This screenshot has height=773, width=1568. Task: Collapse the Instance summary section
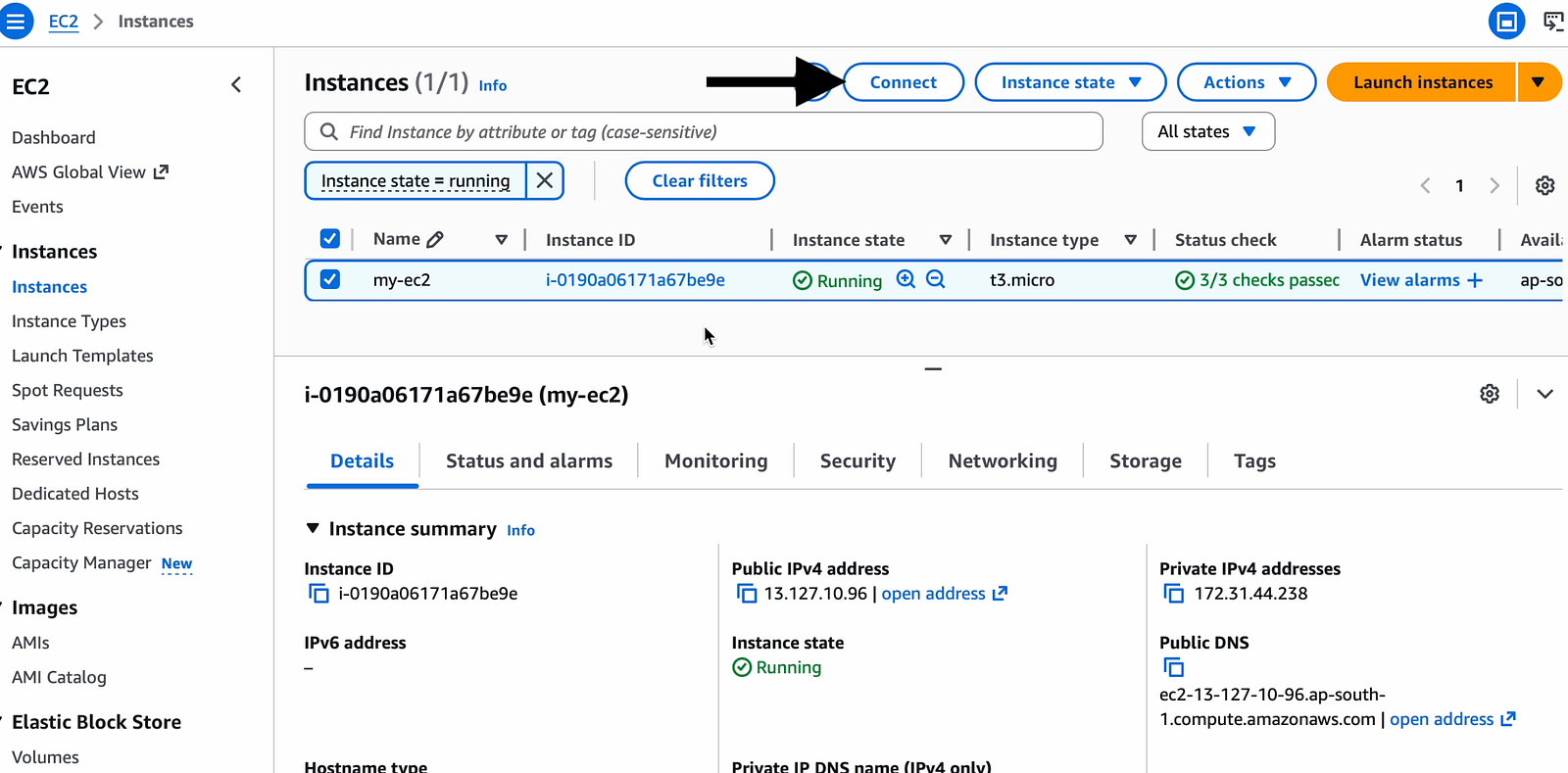(x=313, y=529)
